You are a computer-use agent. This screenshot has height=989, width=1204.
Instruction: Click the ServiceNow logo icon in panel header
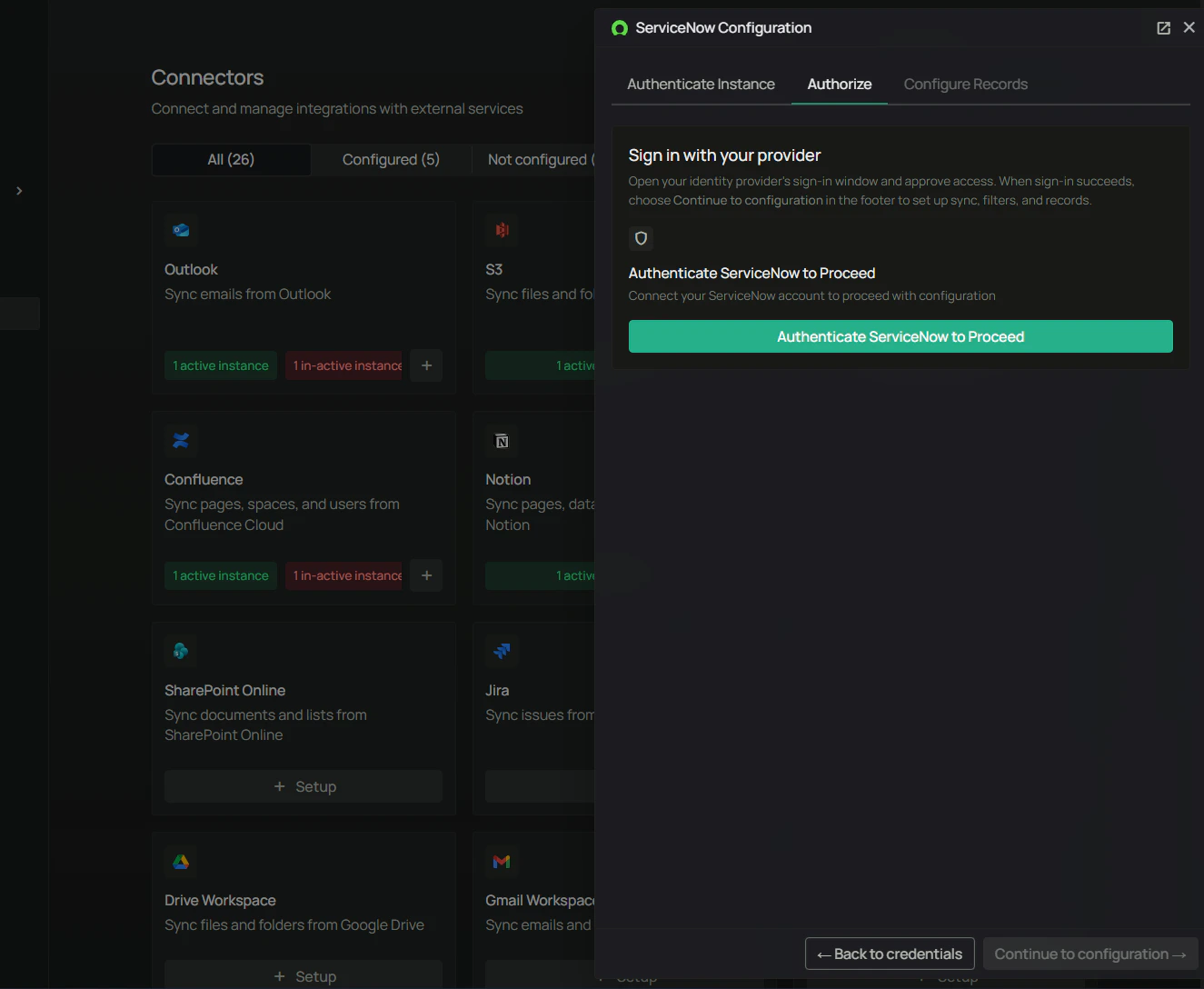620,28
